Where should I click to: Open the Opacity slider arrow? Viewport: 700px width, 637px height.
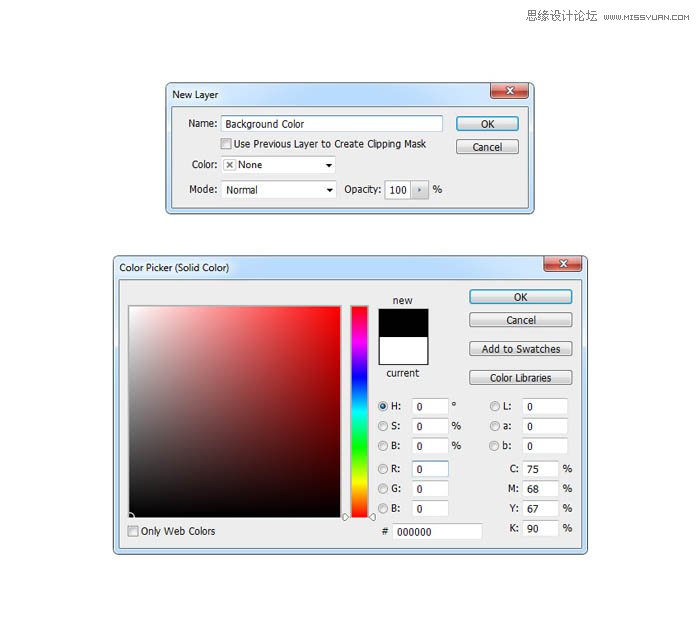[x=419, y=190]
